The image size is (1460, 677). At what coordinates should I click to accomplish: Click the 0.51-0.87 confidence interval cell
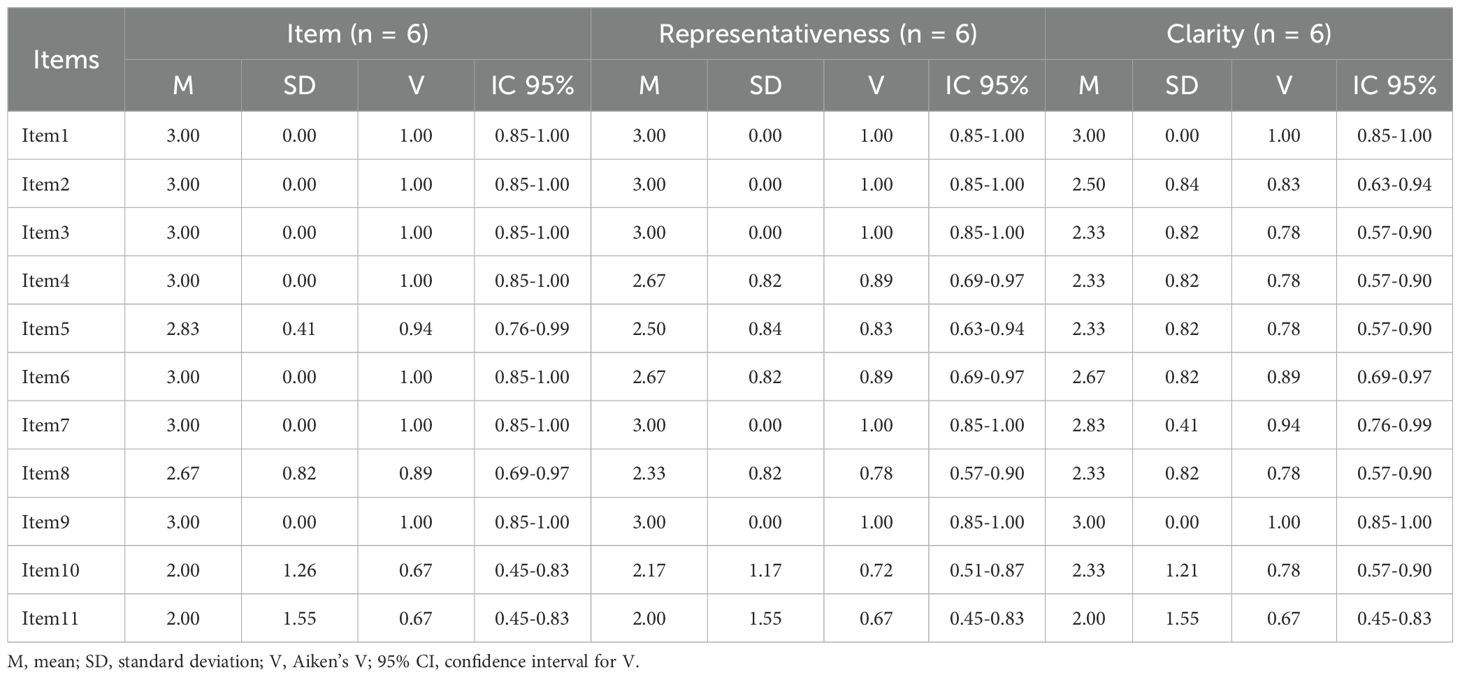point(987,570)
